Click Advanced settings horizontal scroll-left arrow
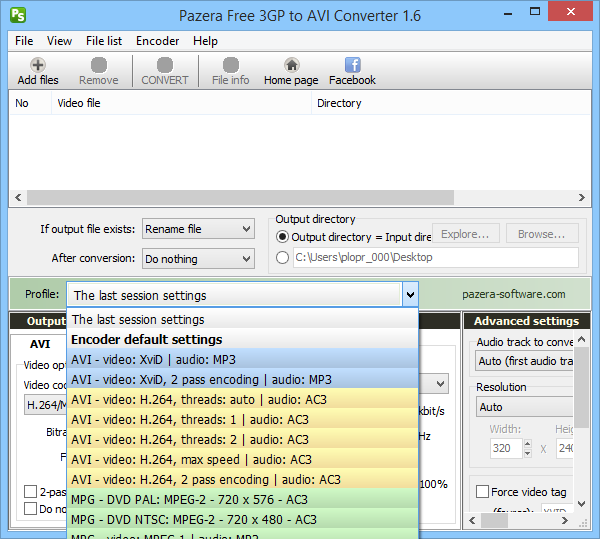 click(x=472, y=520)
